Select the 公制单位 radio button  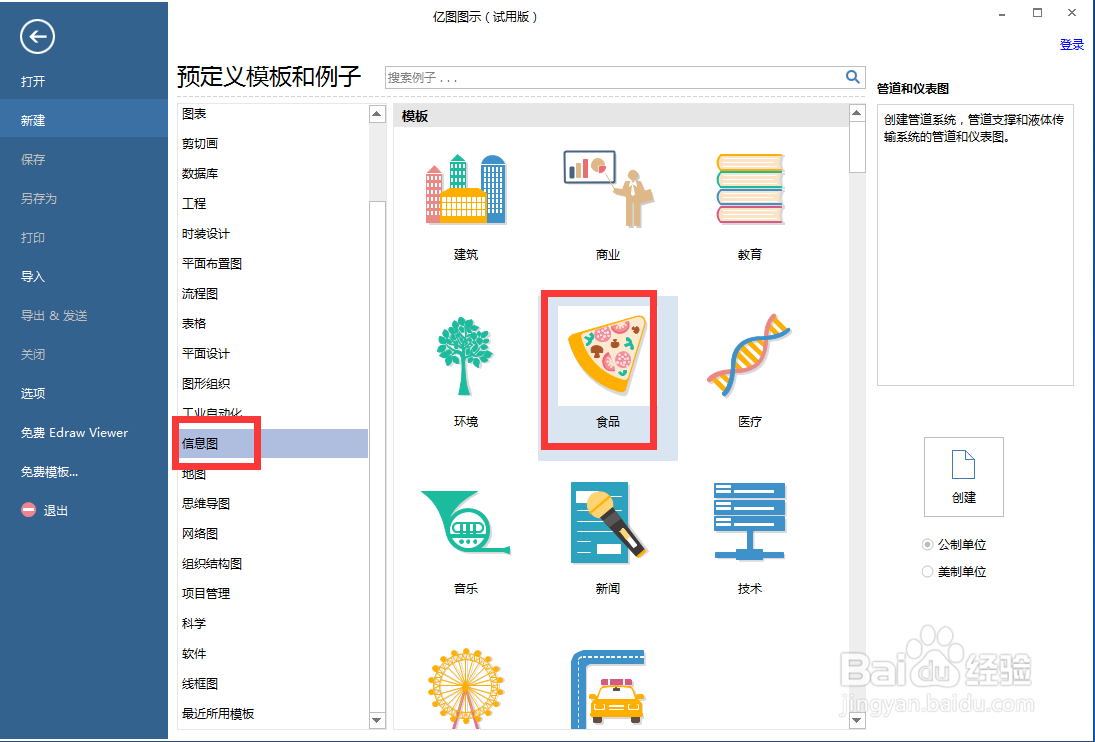pyautogui.click(x=927, y=544)
